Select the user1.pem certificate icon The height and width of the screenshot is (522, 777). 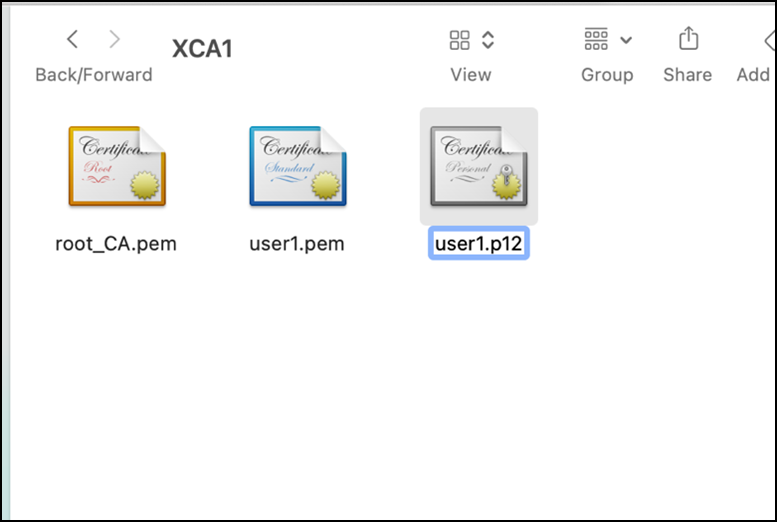tap(297, 168)
